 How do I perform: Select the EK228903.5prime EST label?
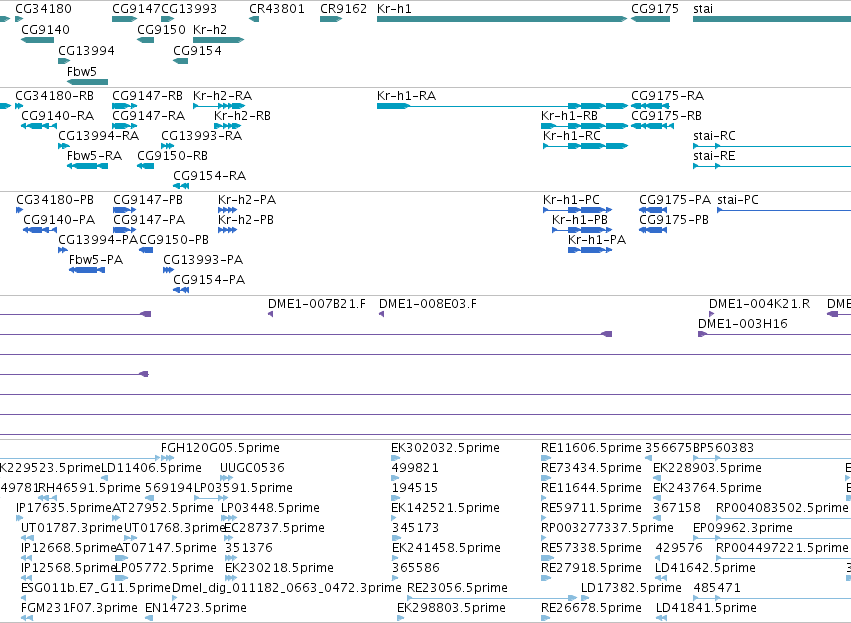(x=707, y=468)
